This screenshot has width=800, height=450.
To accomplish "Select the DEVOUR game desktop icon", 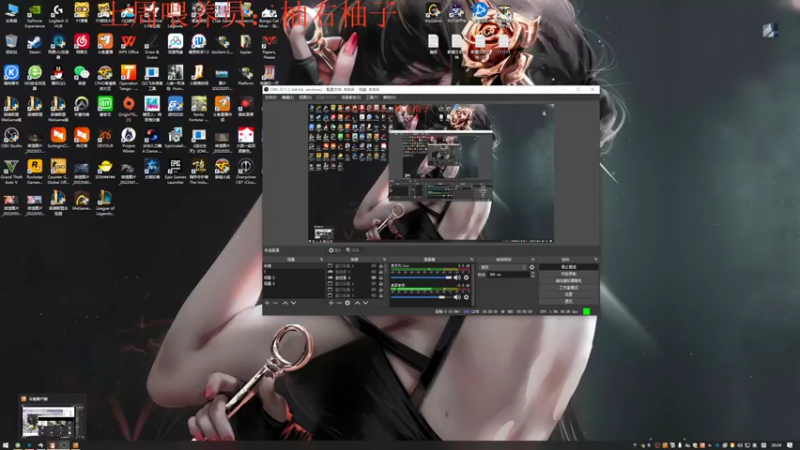I will [105, 136].
